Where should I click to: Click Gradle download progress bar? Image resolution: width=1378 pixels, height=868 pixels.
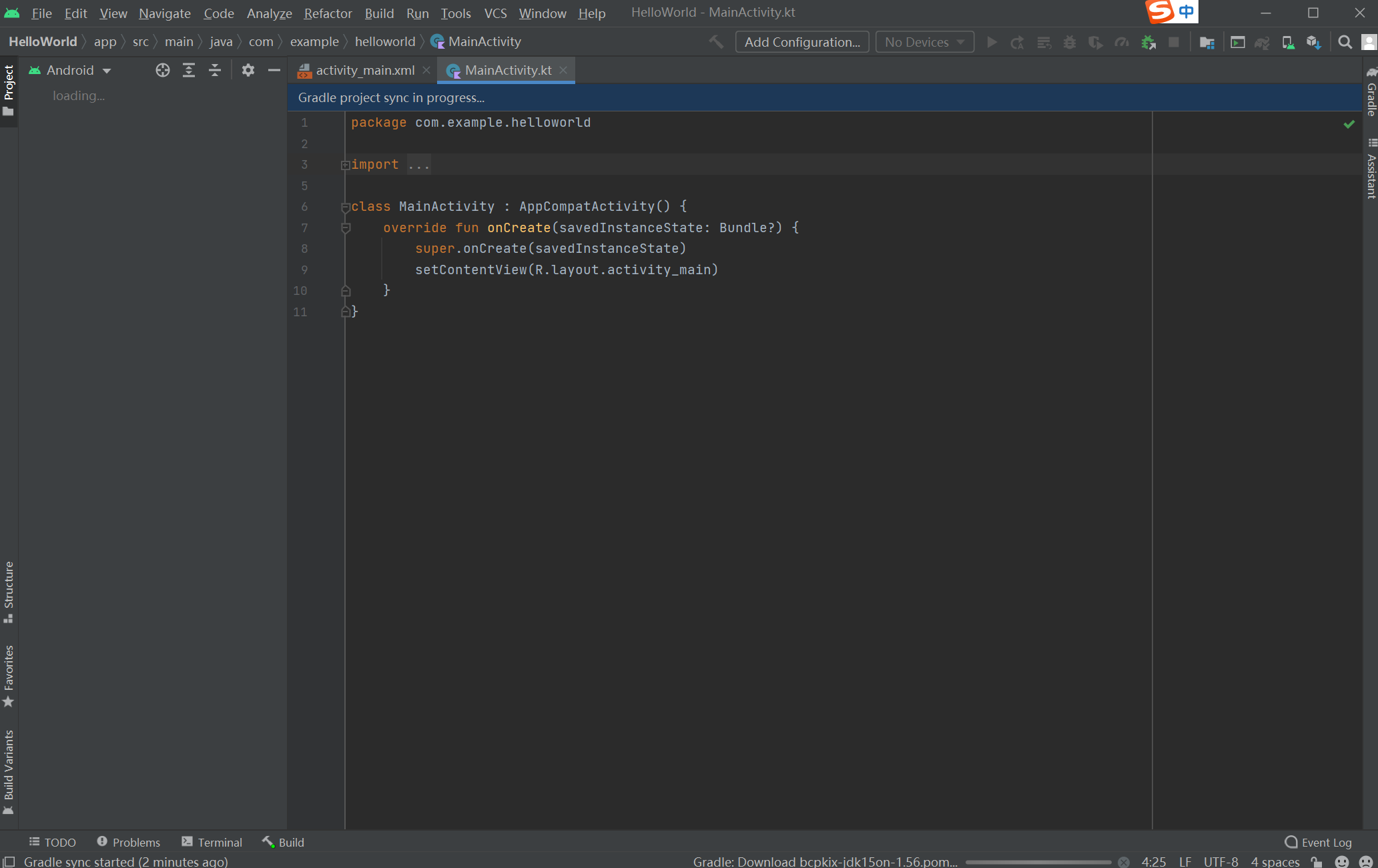coord(1038,861)
